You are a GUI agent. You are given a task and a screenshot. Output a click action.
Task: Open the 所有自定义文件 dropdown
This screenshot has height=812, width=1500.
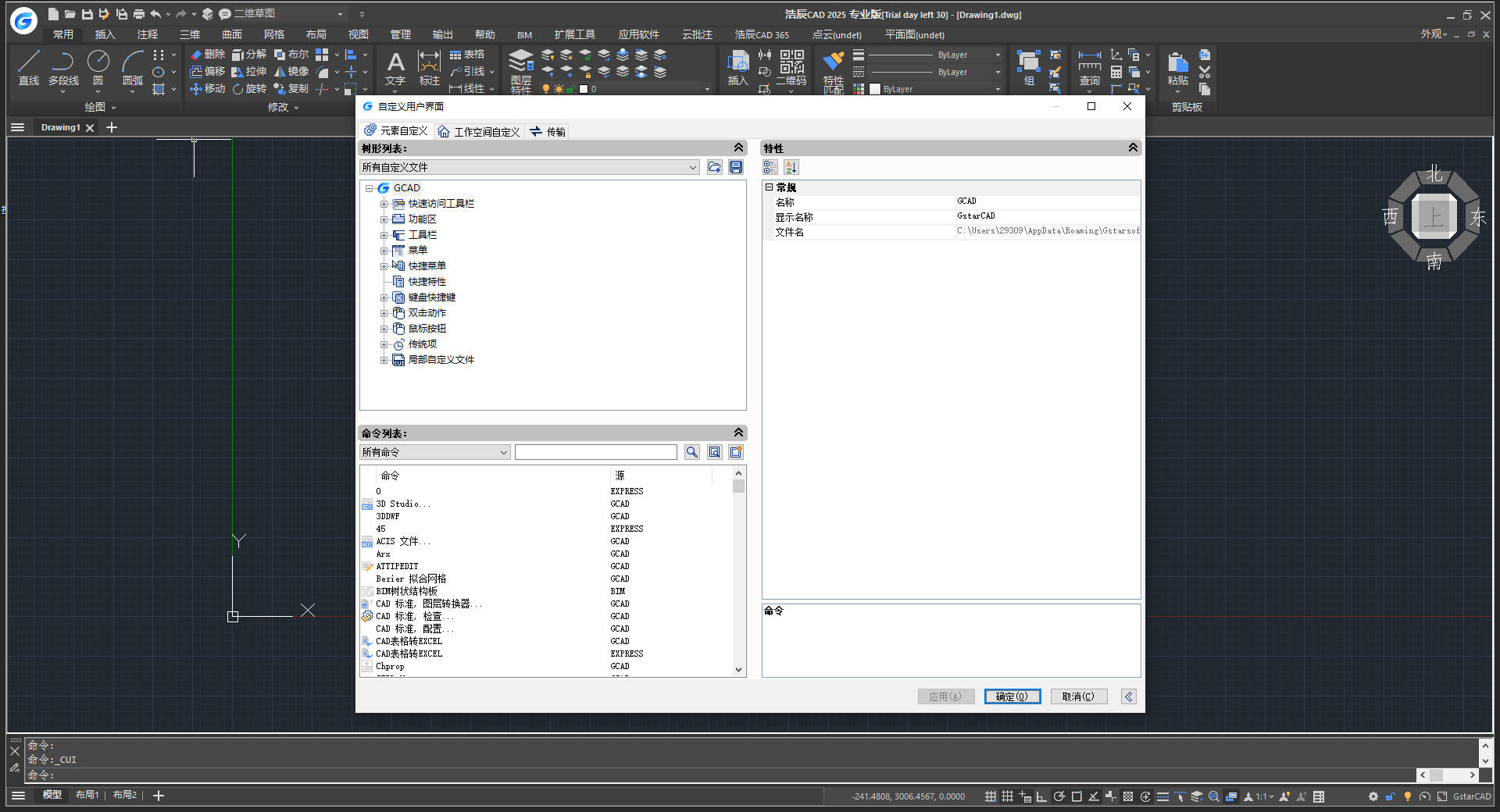[x=530, y=167]
